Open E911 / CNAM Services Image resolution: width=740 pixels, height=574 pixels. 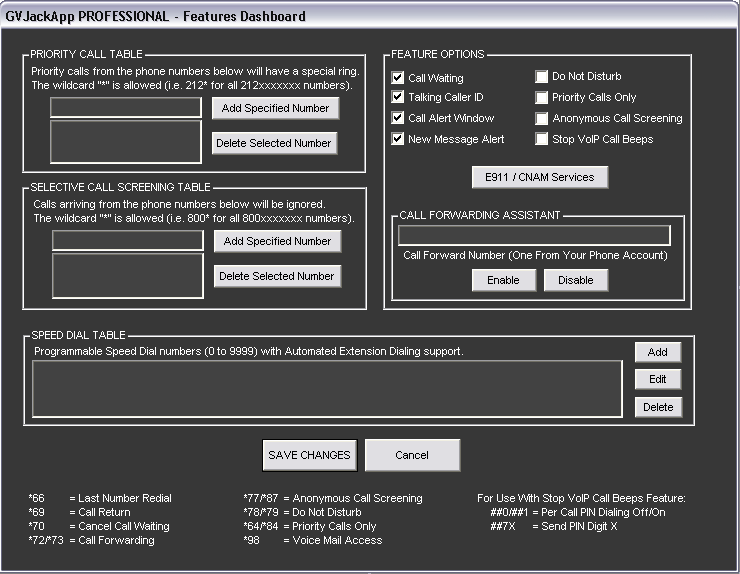click(x=540, y=177)
